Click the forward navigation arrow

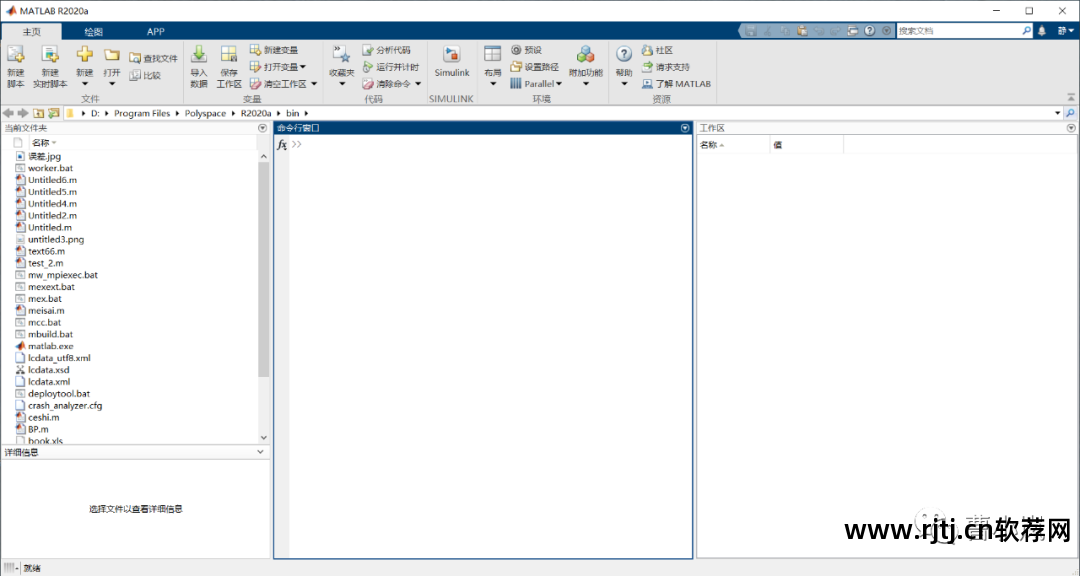[x=23, y=113]
